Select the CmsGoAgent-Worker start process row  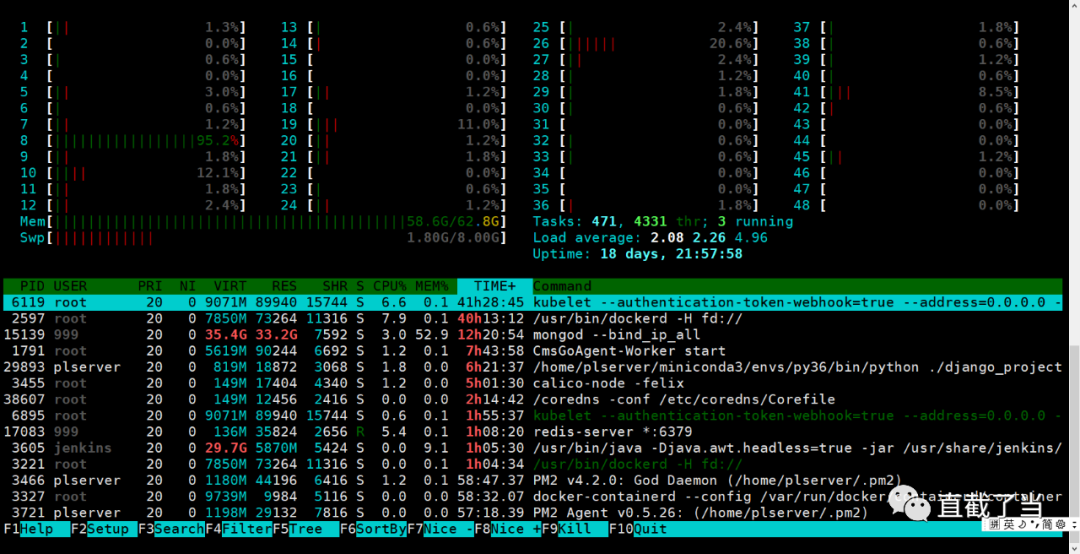coord(533,351)
